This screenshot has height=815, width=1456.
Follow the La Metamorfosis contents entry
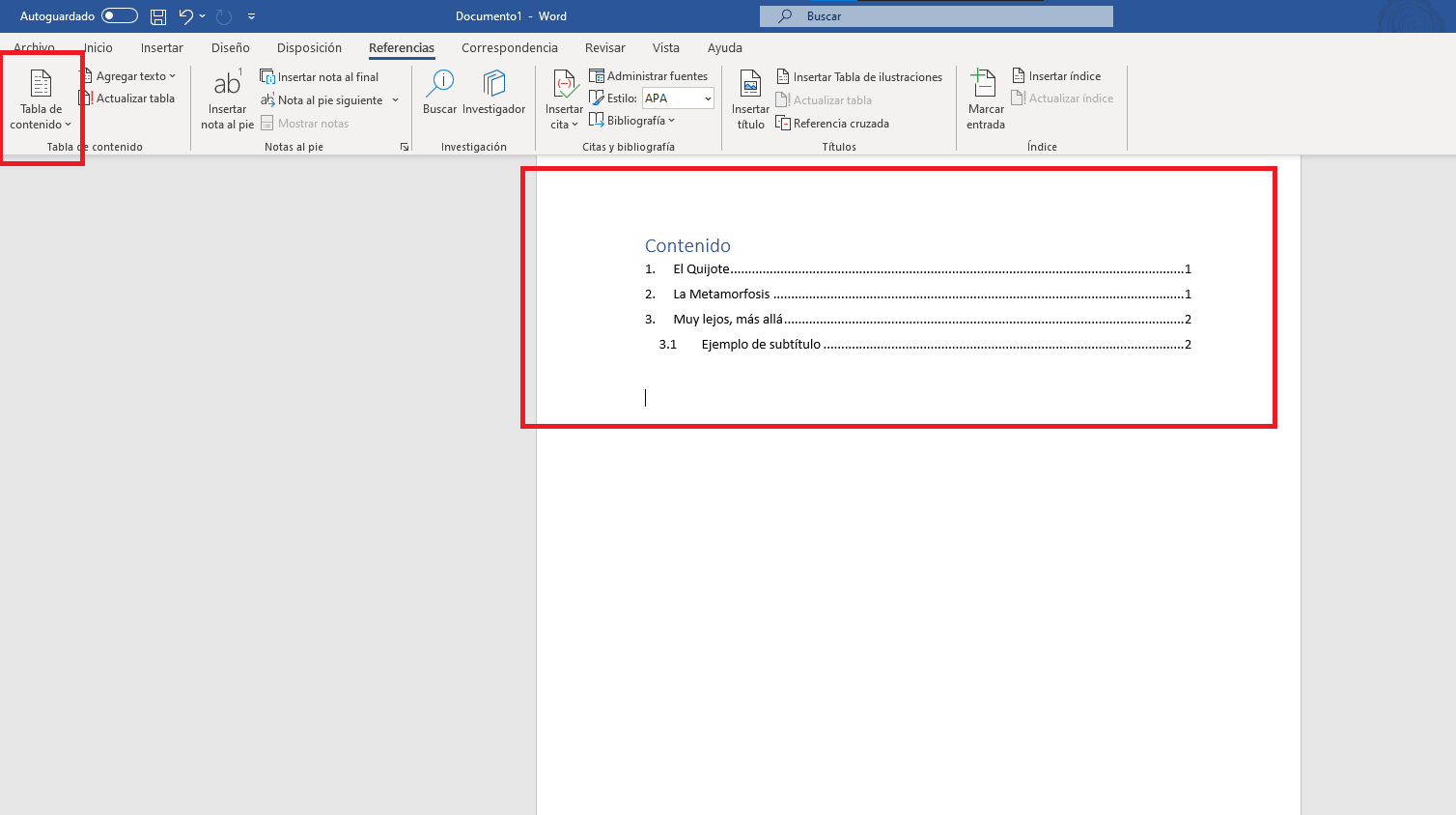(918, 295)
